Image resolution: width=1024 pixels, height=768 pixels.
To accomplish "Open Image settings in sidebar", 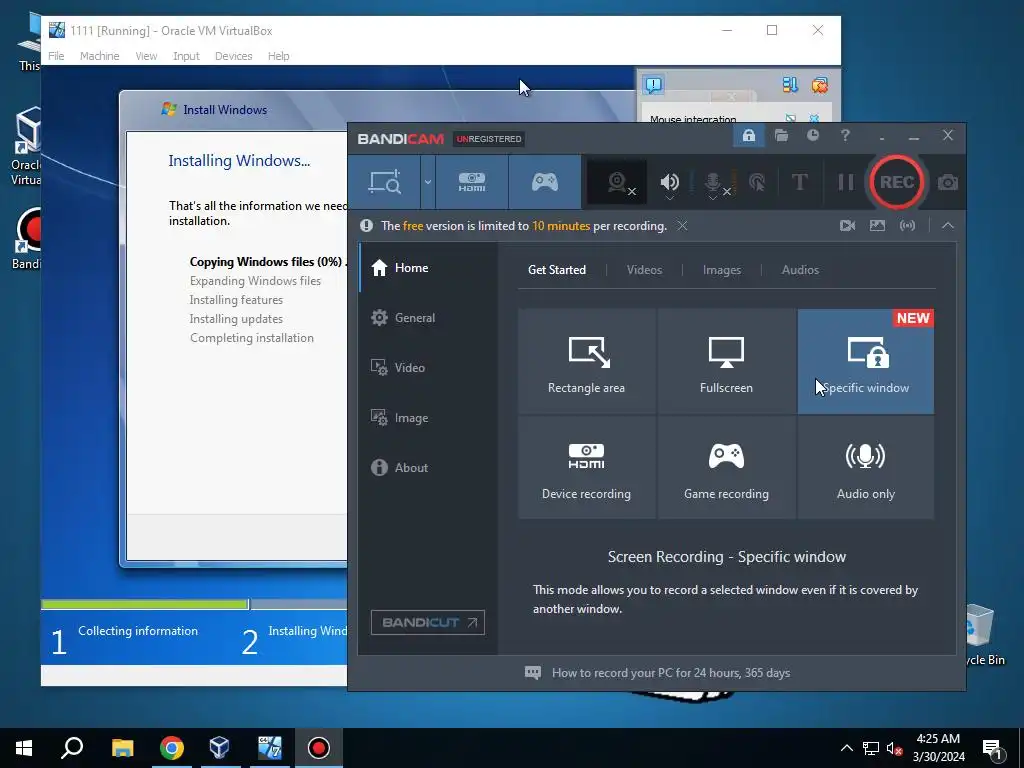I will [x=428, y=418].
